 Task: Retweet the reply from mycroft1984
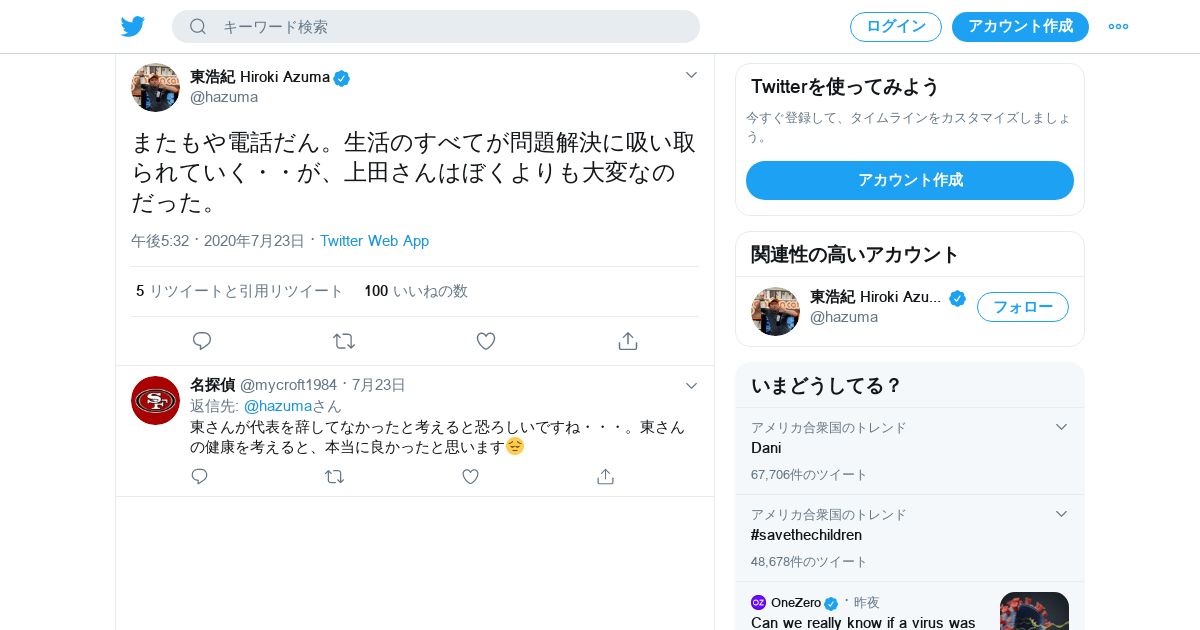coord(335,477)
